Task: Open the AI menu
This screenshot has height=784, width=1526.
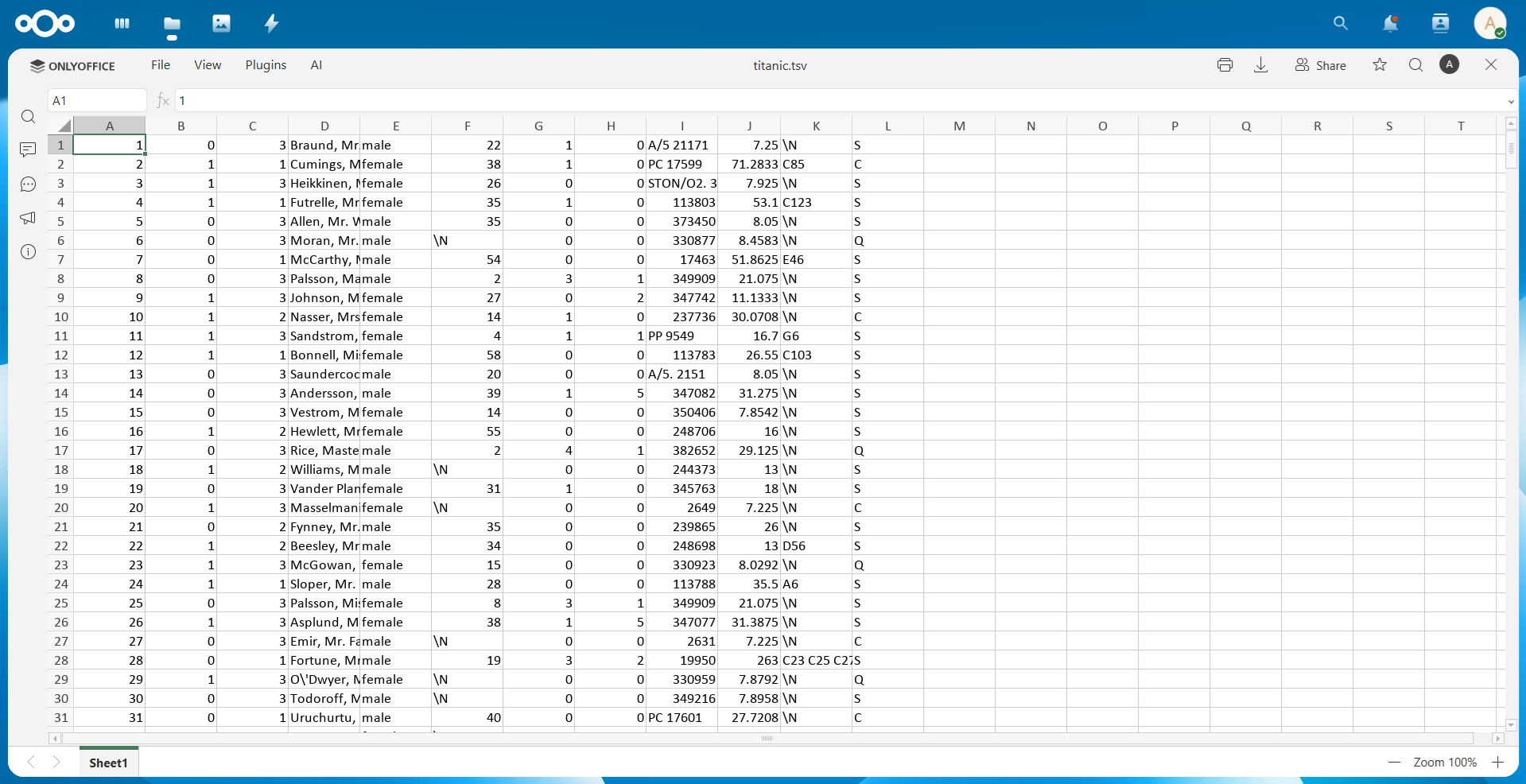Action: 317,64
